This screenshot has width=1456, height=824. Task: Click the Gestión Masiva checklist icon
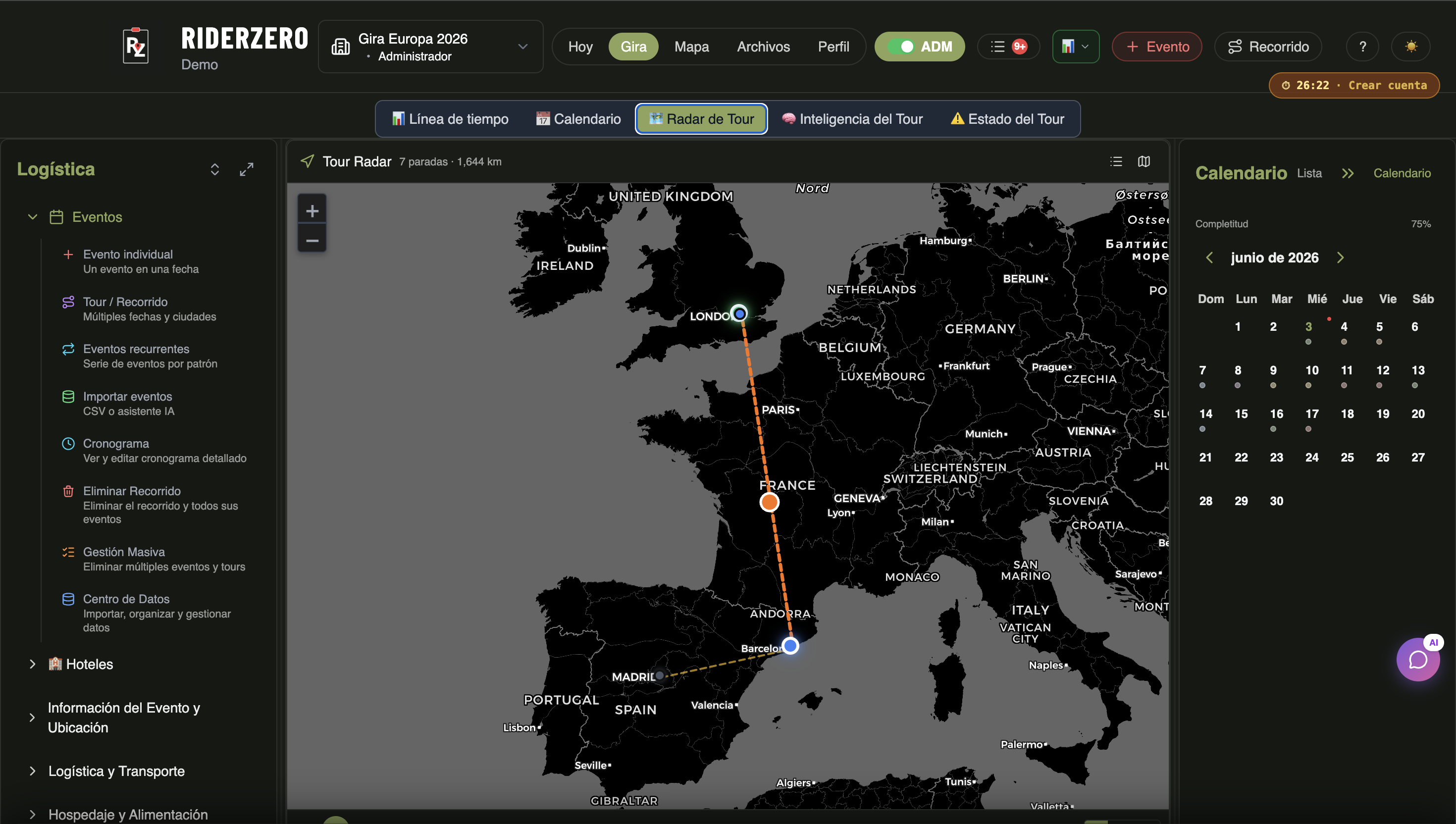tap(68, 552)
